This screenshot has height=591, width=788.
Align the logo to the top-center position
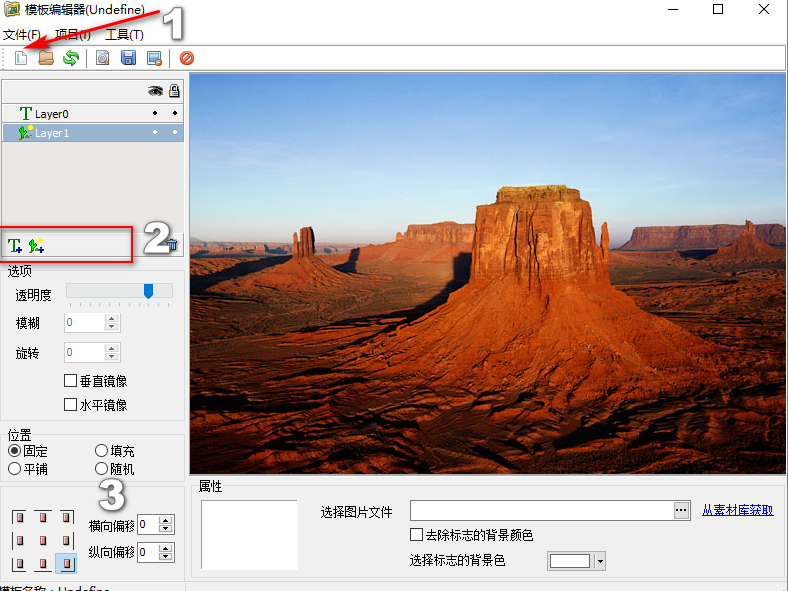pos(43,517)
